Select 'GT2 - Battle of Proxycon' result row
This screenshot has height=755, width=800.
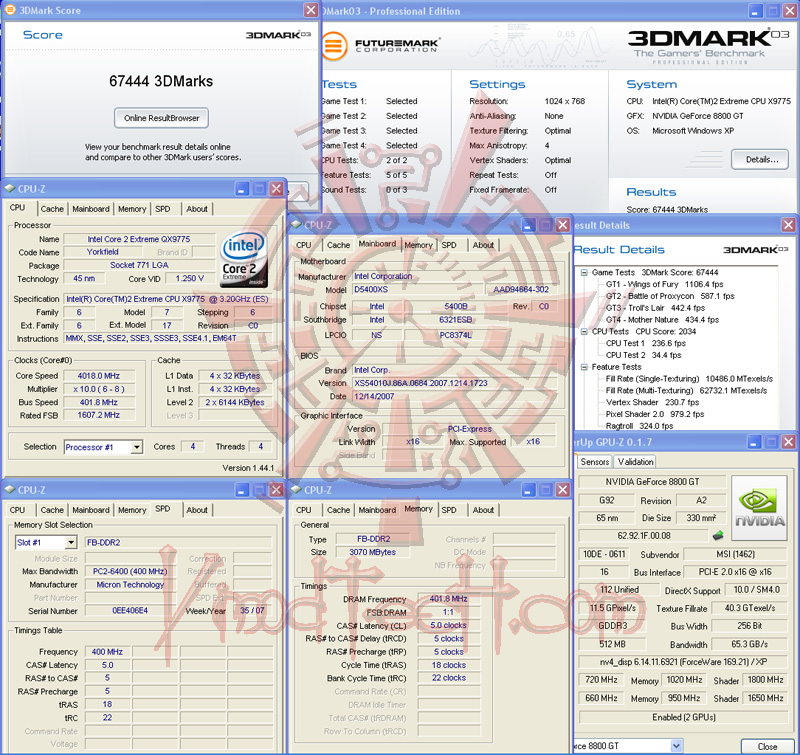click(670, 296)
